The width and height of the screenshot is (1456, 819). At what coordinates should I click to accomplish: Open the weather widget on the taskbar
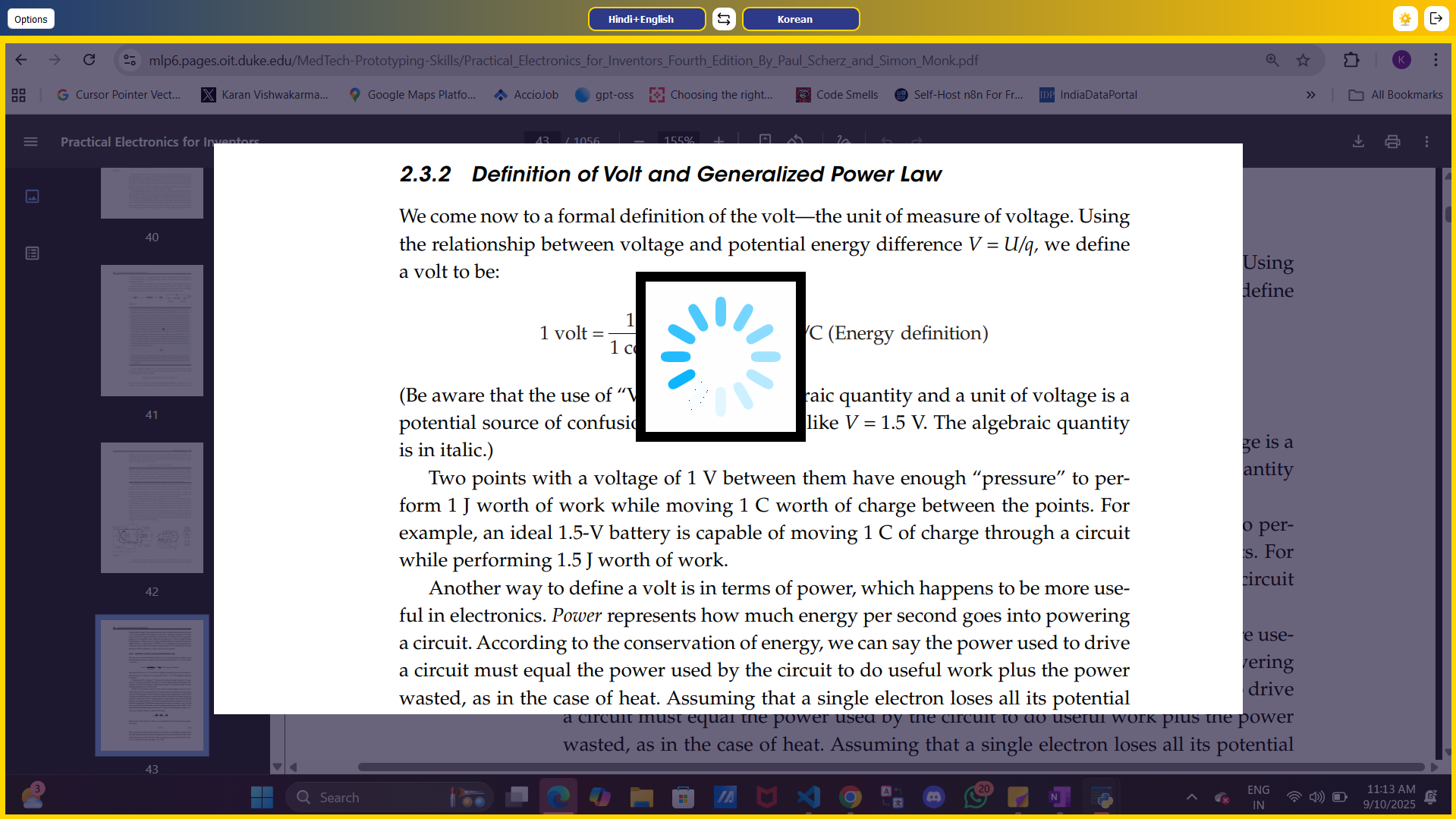[32, 798]
